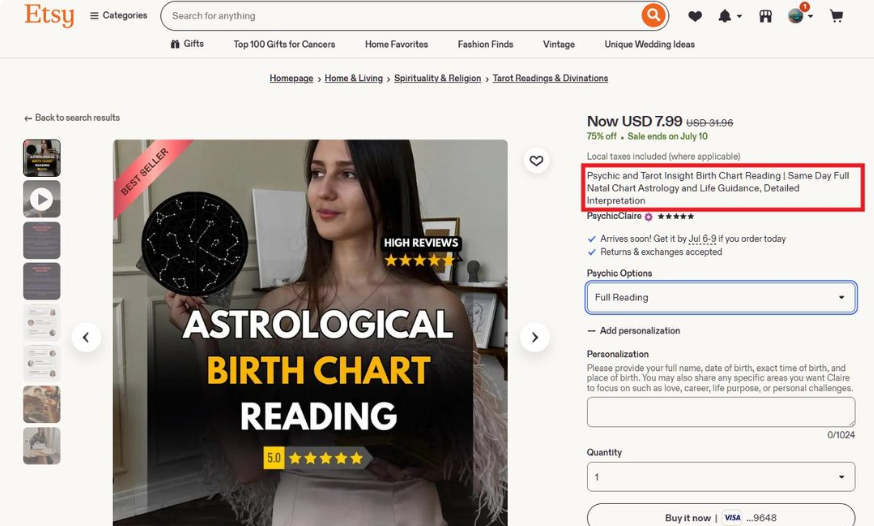Open the five-star shop rating
The width and height of the screenshot is (874, 526).
676,216
